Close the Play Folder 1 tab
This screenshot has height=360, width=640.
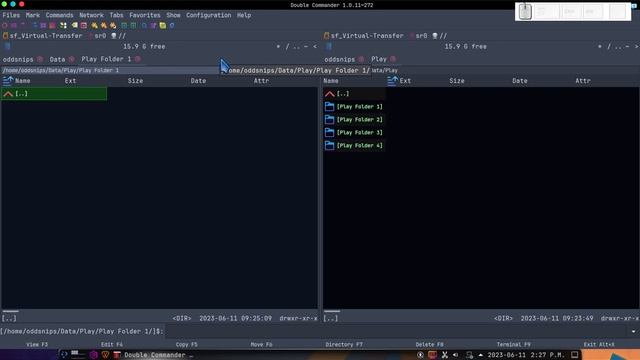[x=138, y=59]
